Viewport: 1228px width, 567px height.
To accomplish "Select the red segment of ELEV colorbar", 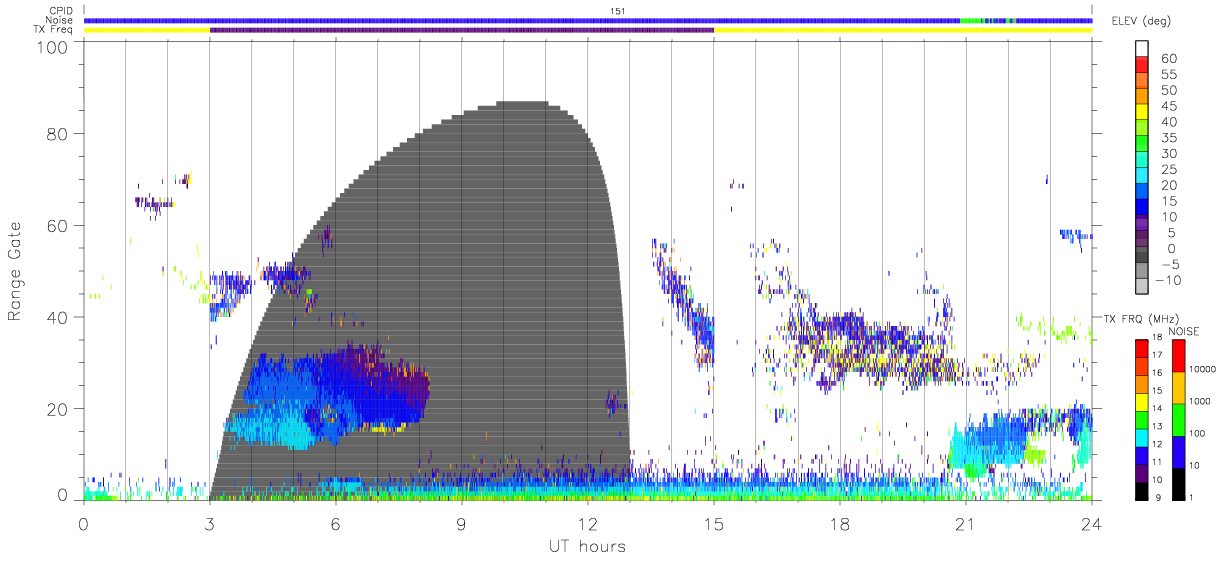I will click(1142, 64).
